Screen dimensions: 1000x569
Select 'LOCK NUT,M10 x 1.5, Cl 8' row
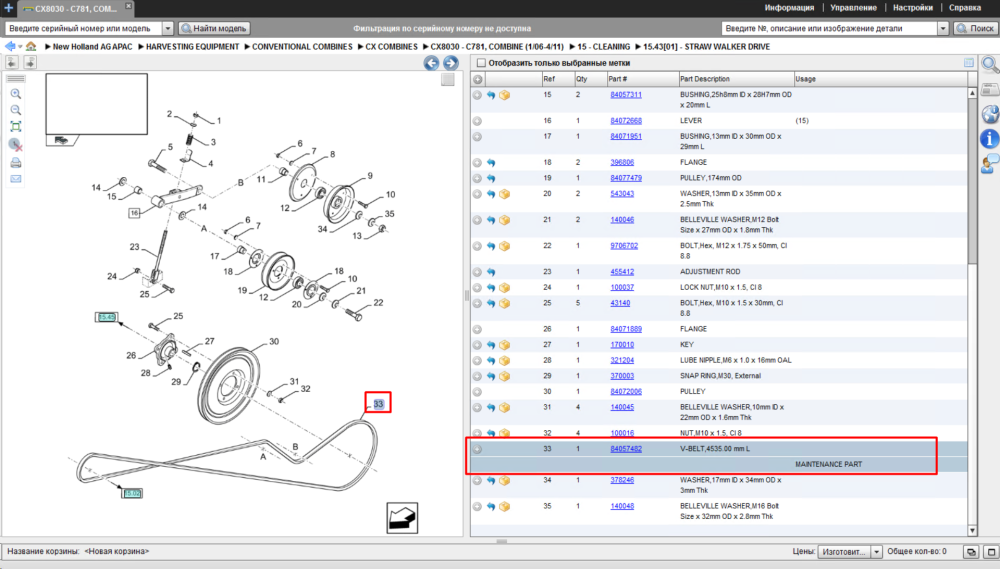[x=719, y=288]
